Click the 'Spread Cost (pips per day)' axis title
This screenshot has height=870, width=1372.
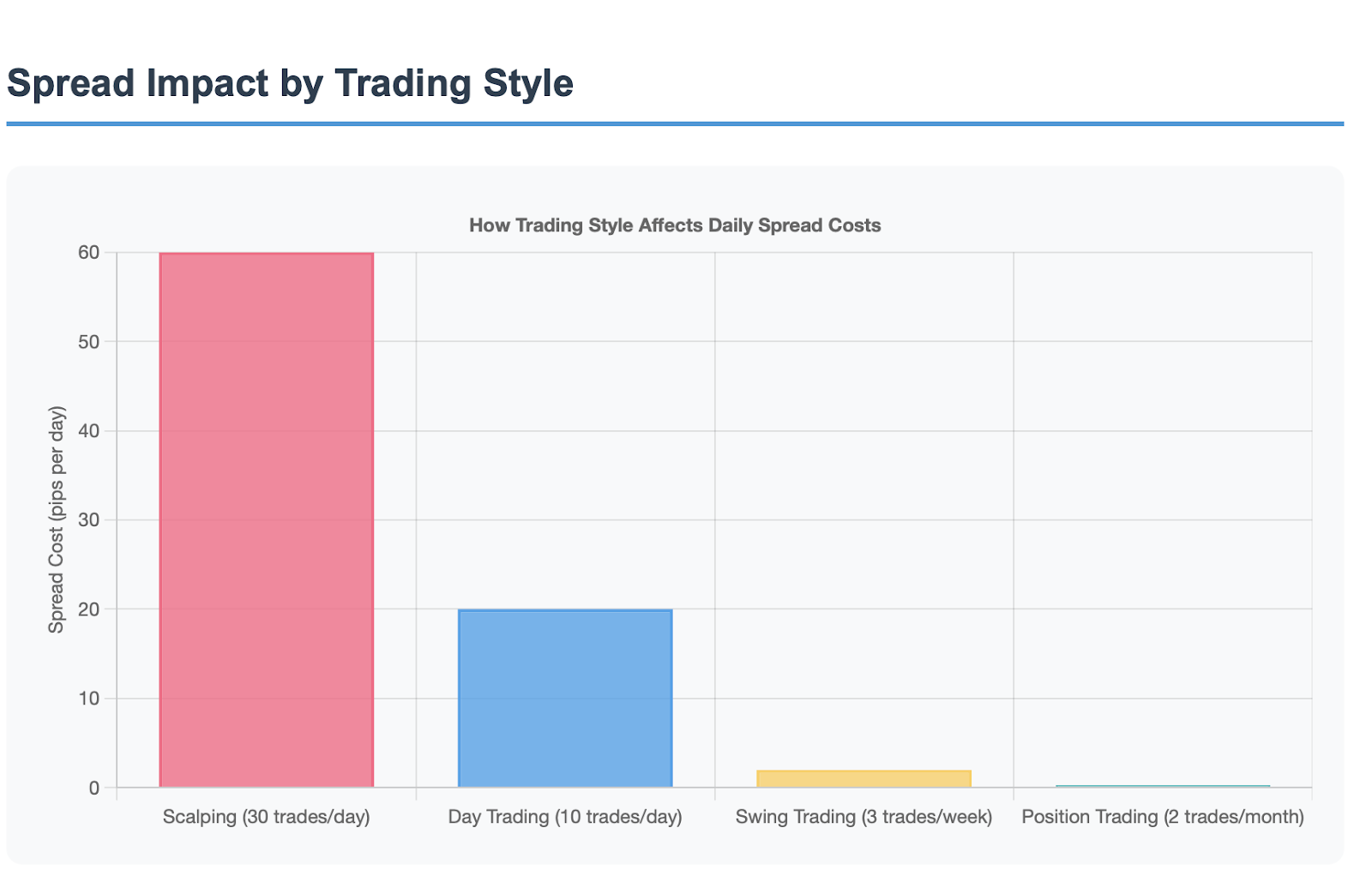click(57, 519)
